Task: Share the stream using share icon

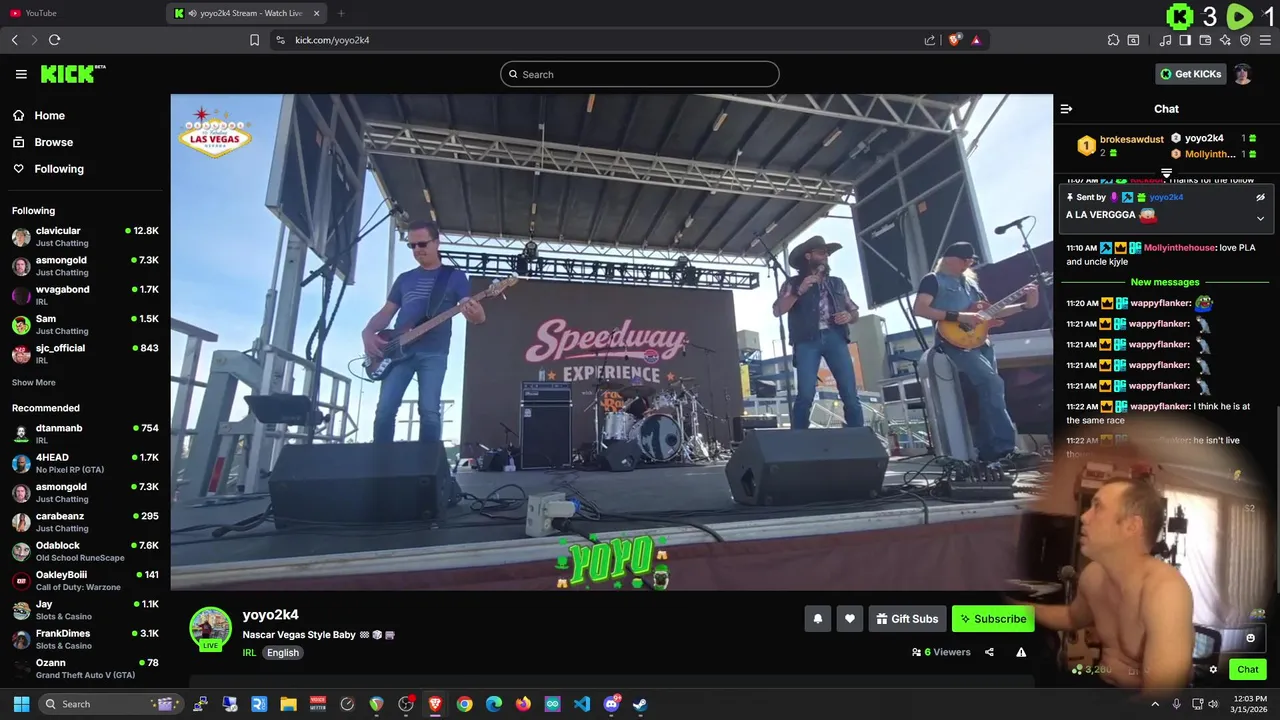Action: tap(989, 652)
